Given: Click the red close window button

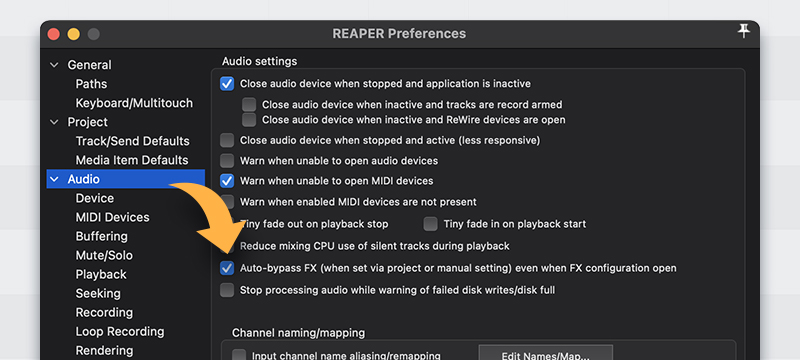Looking at the screenshot, I should click(54, 34).
